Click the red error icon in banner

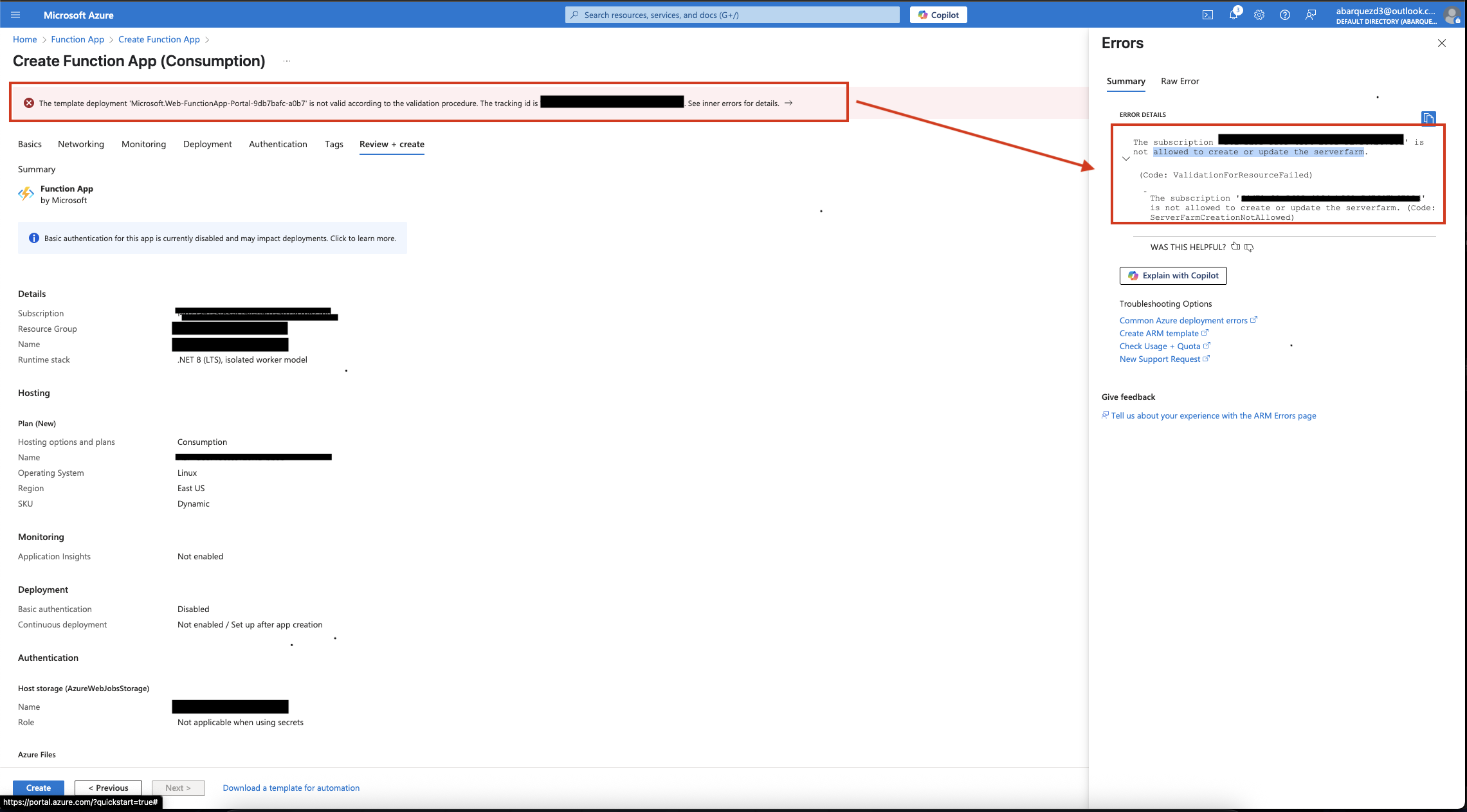(x=29, y=103)
